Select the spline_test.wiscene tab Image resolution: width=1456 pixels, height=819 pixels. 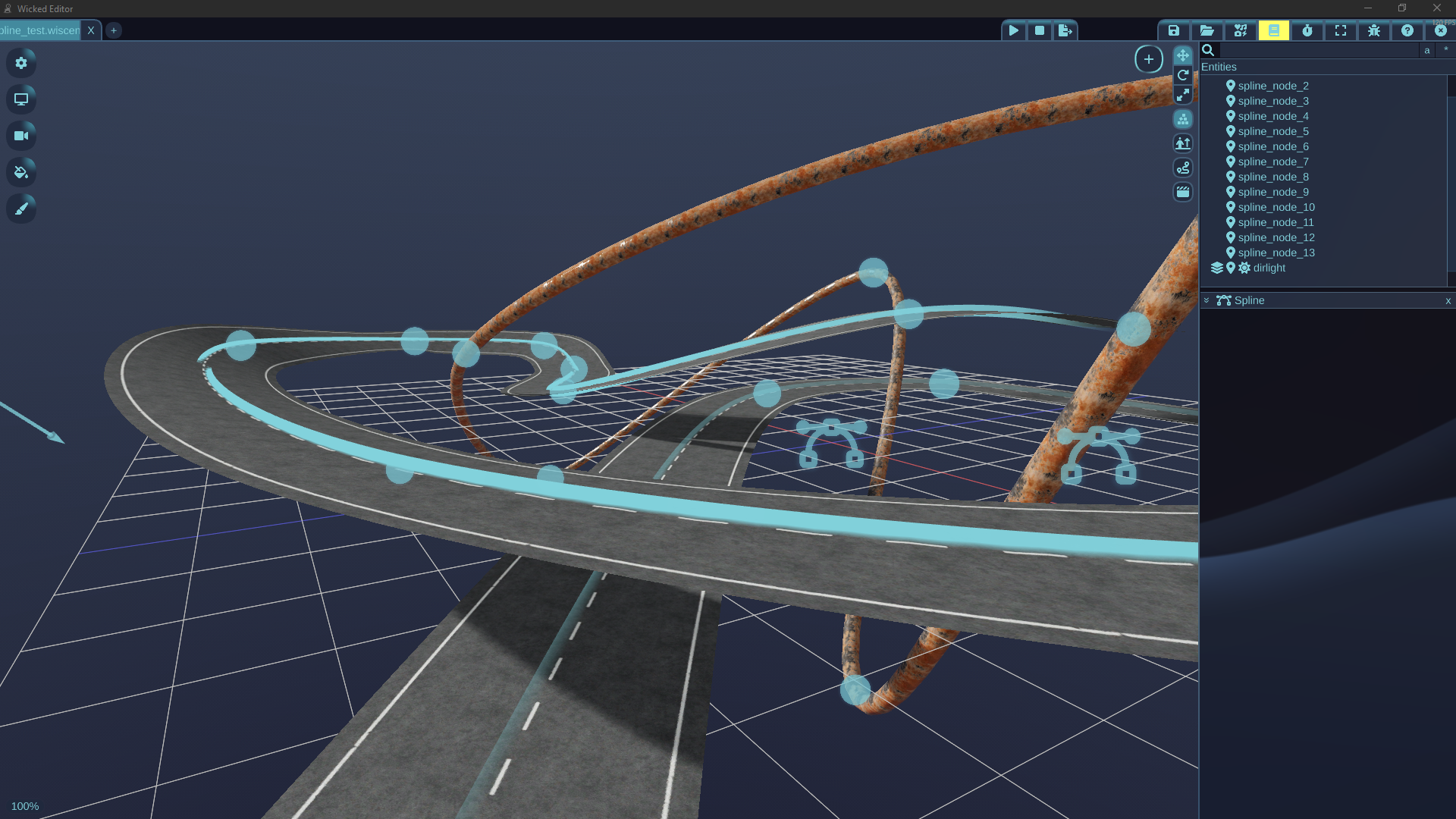[39, 30]
